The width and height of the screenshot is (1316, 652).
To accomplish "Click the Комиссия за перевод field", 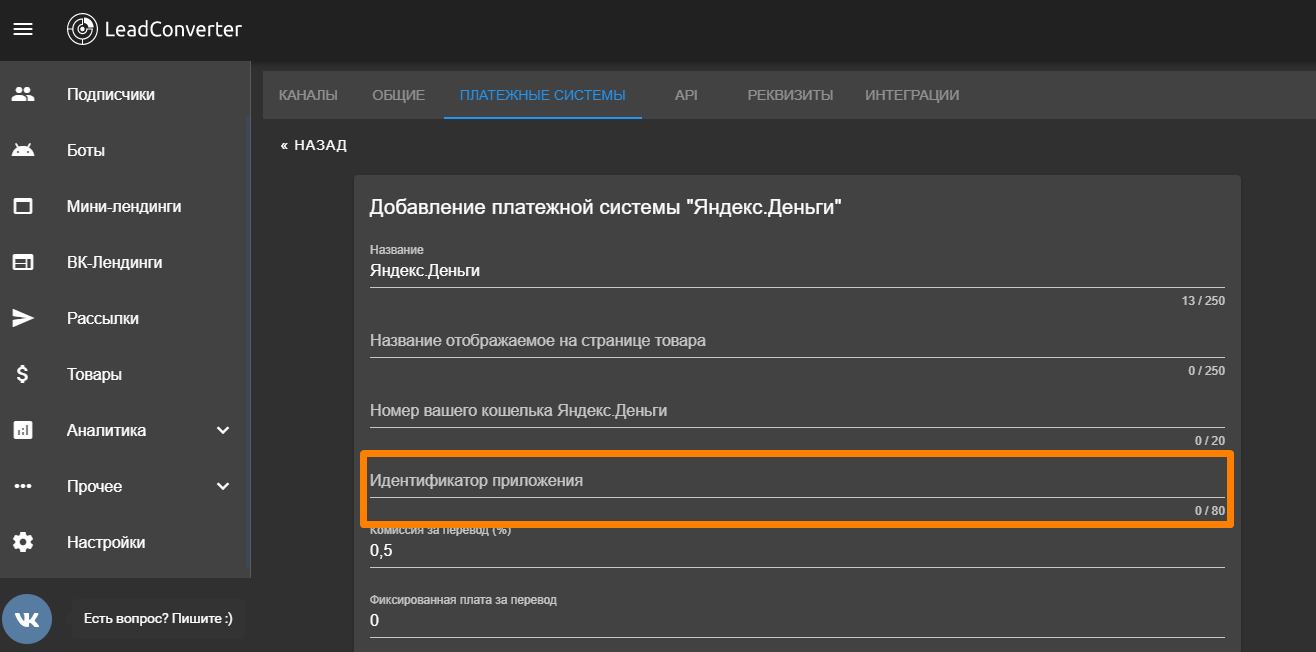I will pos(796,551).
